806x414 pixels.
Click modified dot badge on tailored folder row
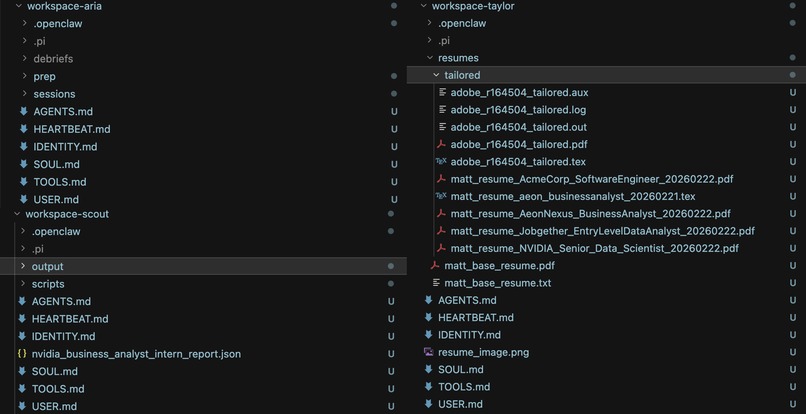click(x=793, y=75)
